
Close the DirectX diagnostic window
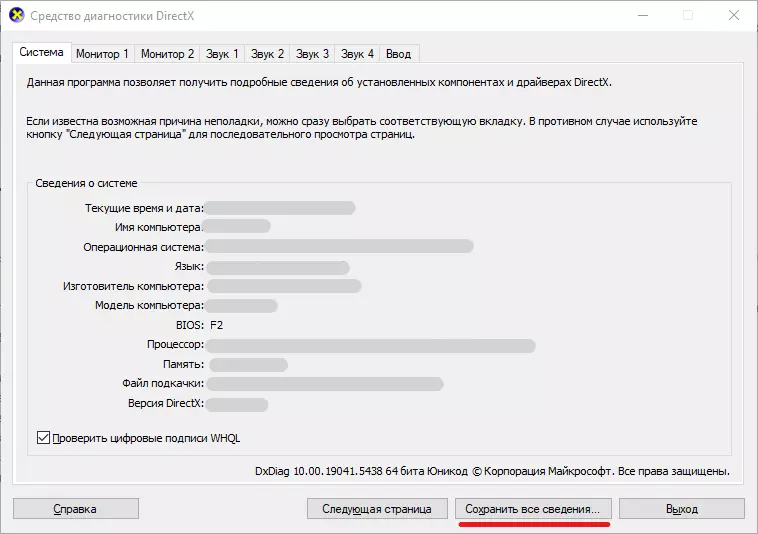734,15
